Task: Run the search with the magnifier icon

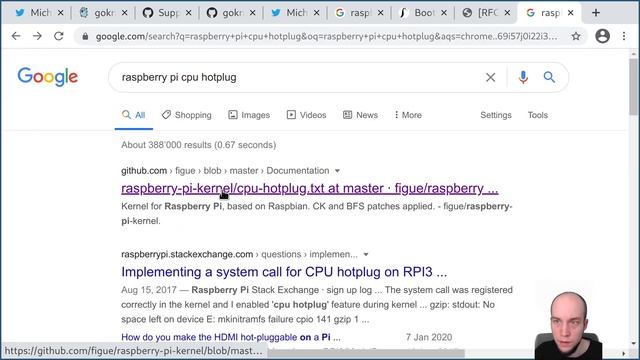Action: point(549,77)
